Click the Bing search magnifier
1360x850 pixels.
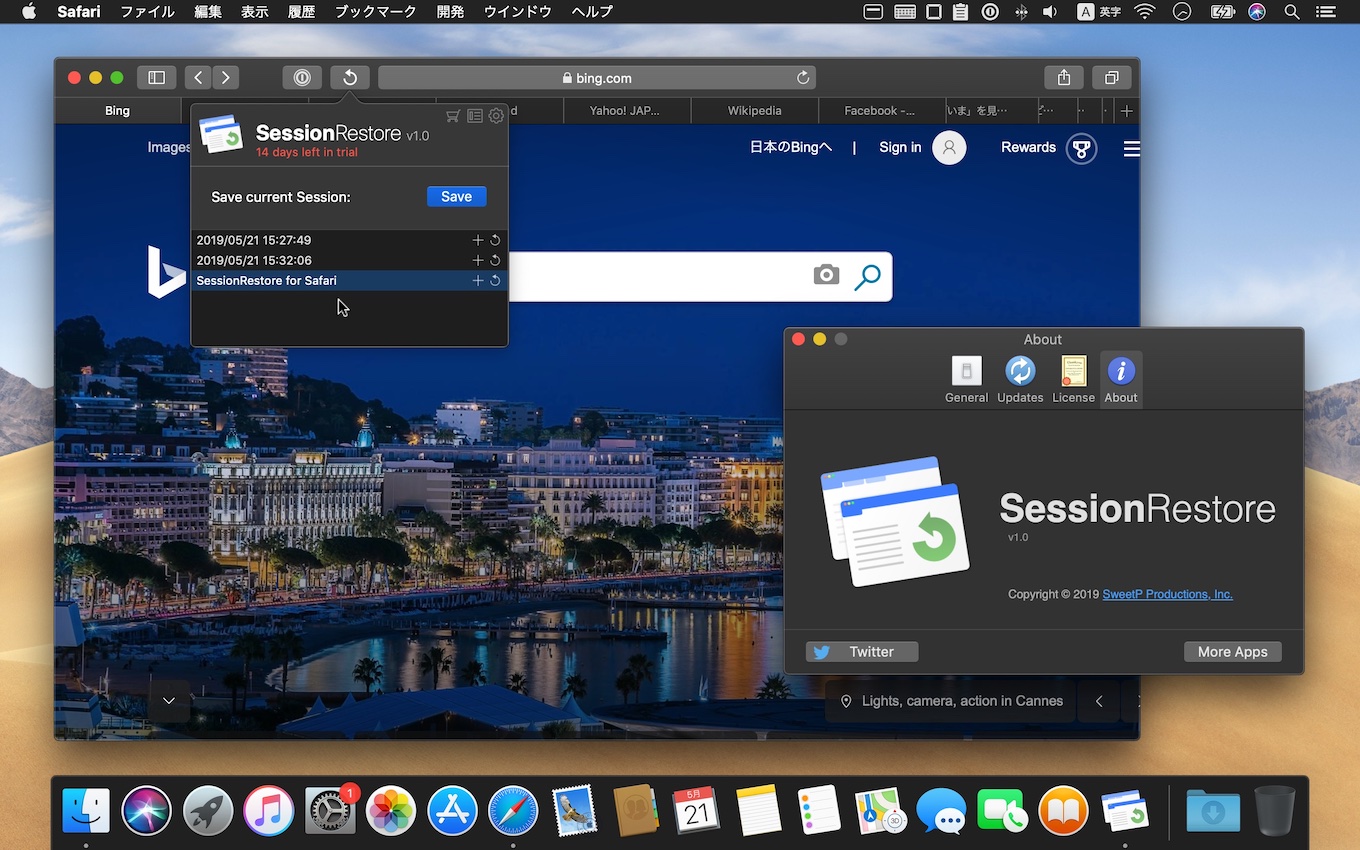(x=867, y=277)
